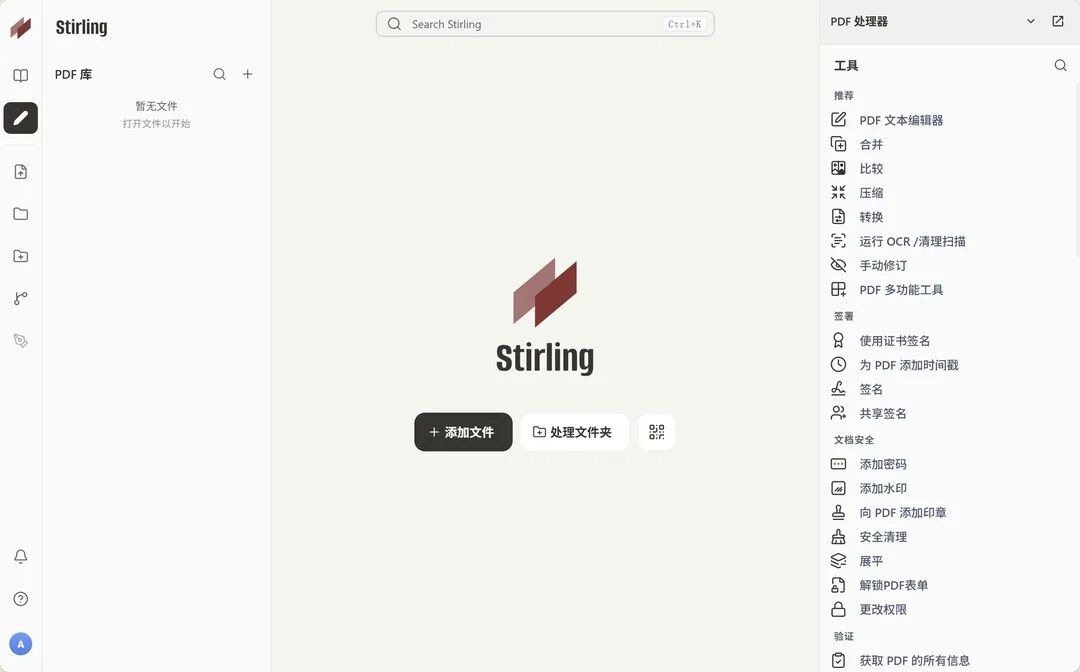Image resolution: width=1080 pixels, height=672 pixels.
Task: Click the padlock icon for 更改权限
Action: 838,609
